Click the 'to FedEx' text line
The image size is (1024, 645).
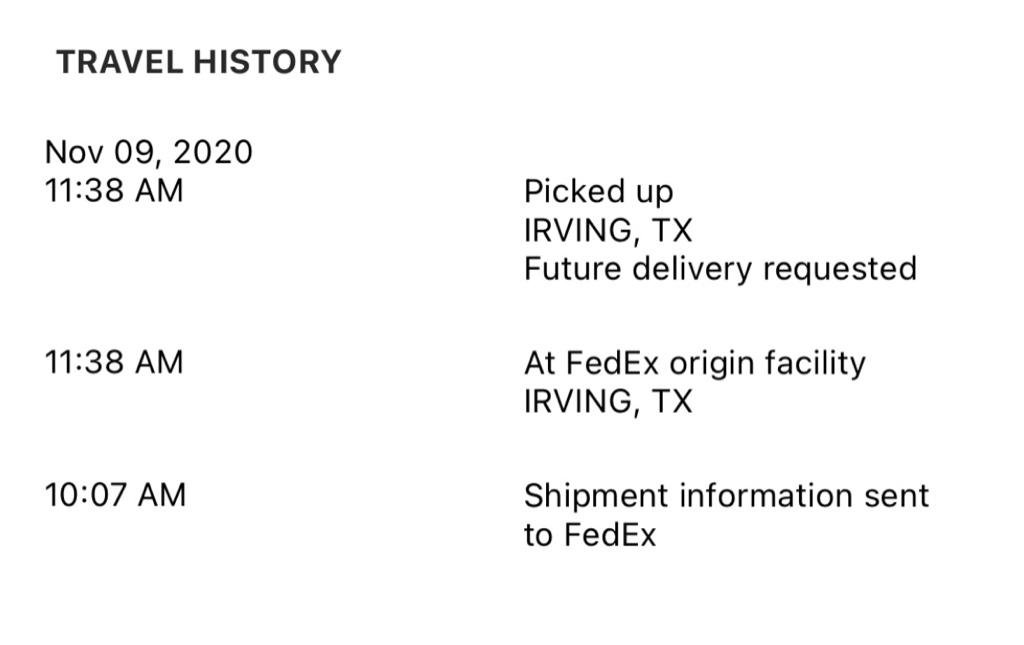[590, 535]
